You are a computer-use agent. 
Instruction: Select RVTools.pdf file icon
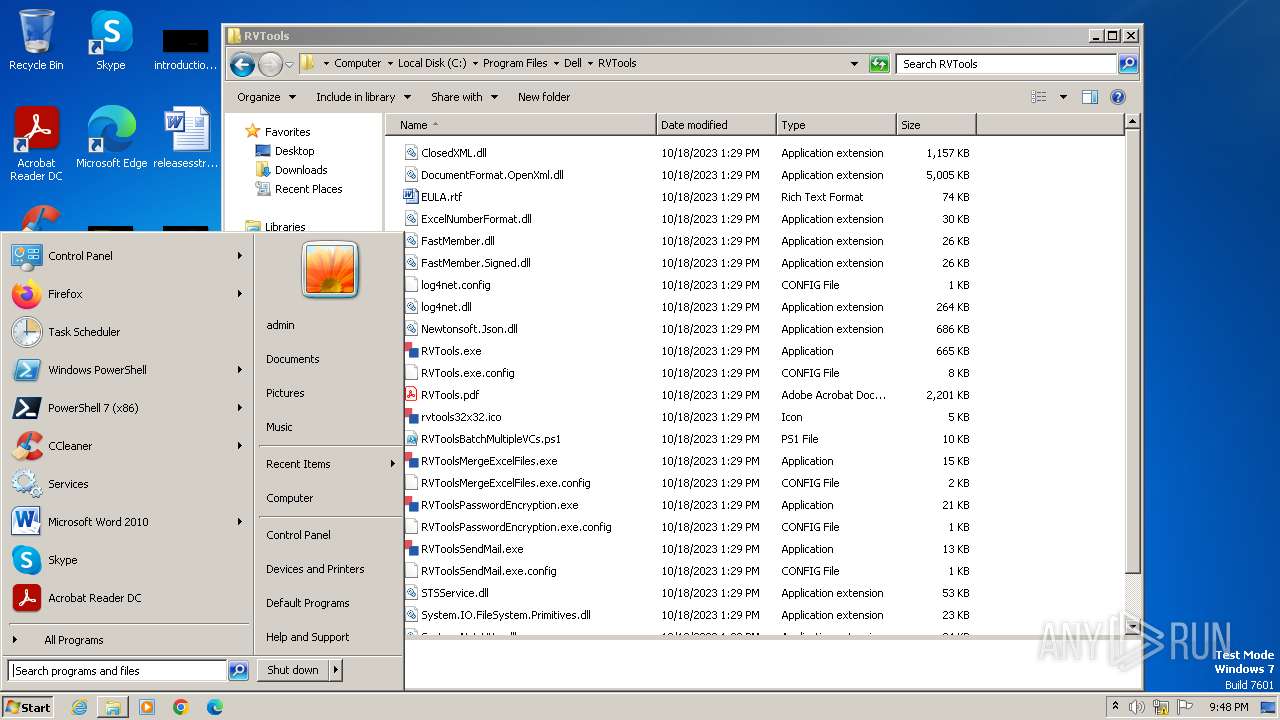tap(411, 395)
